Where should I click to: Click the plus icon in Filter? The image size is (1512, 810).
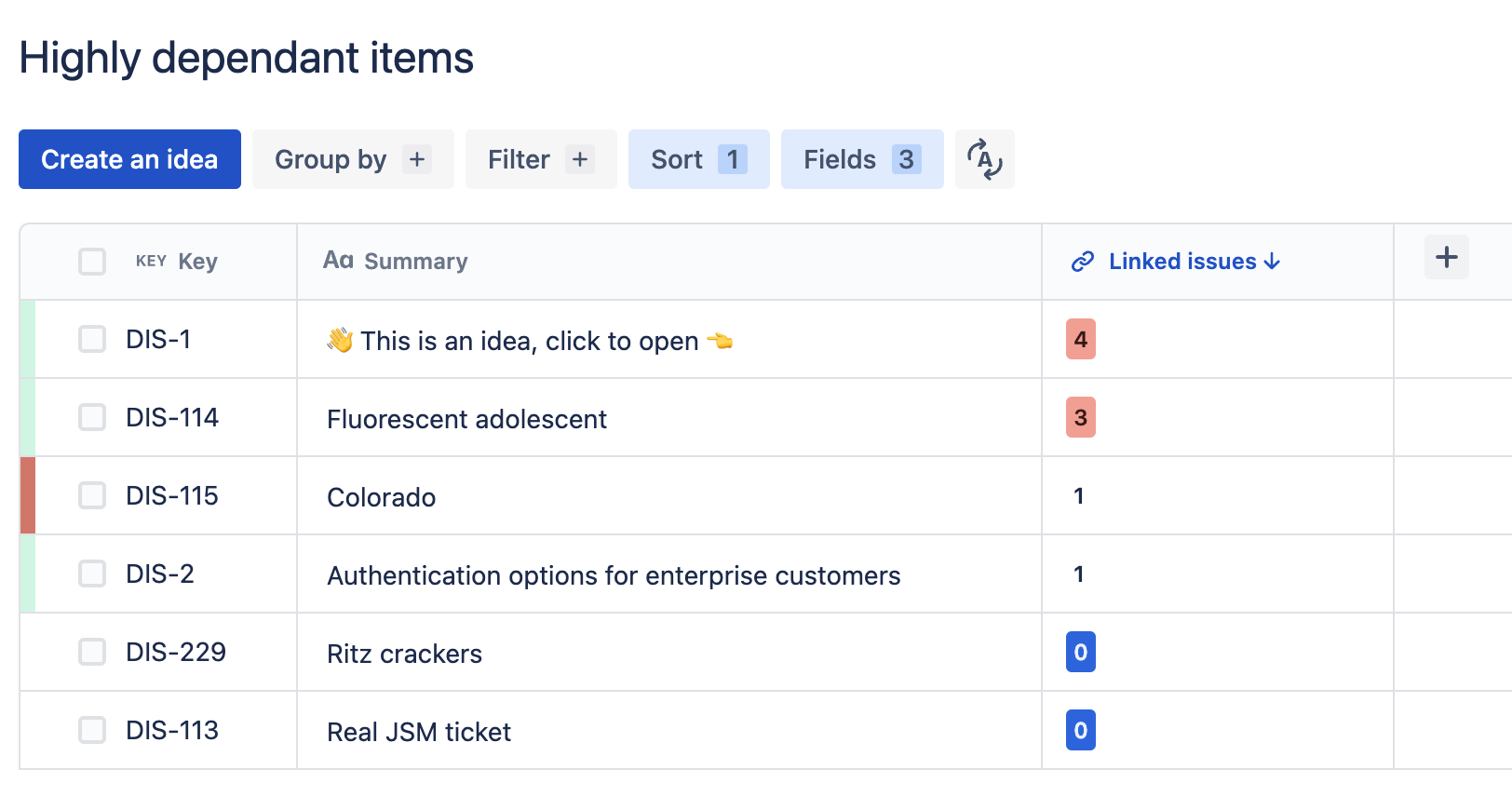pos(580,159)
